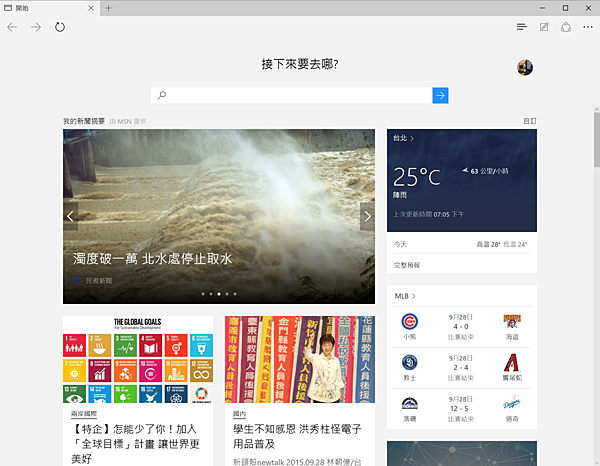
Task: Select the second carousel dot
Action: 211,294
